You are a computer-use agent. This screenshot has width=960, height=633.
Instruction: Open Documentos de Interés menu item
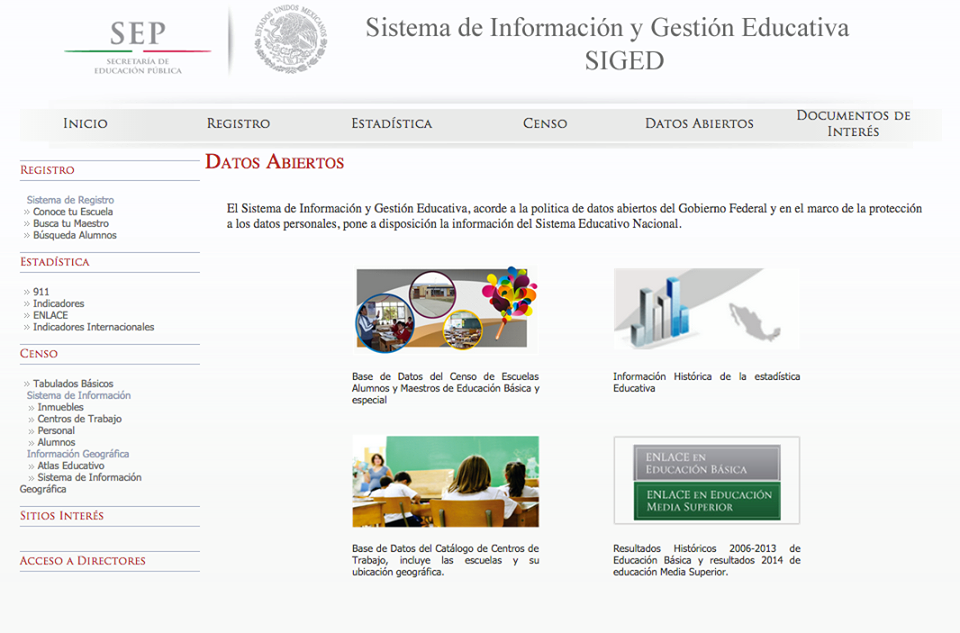click(x=853, y=124)
